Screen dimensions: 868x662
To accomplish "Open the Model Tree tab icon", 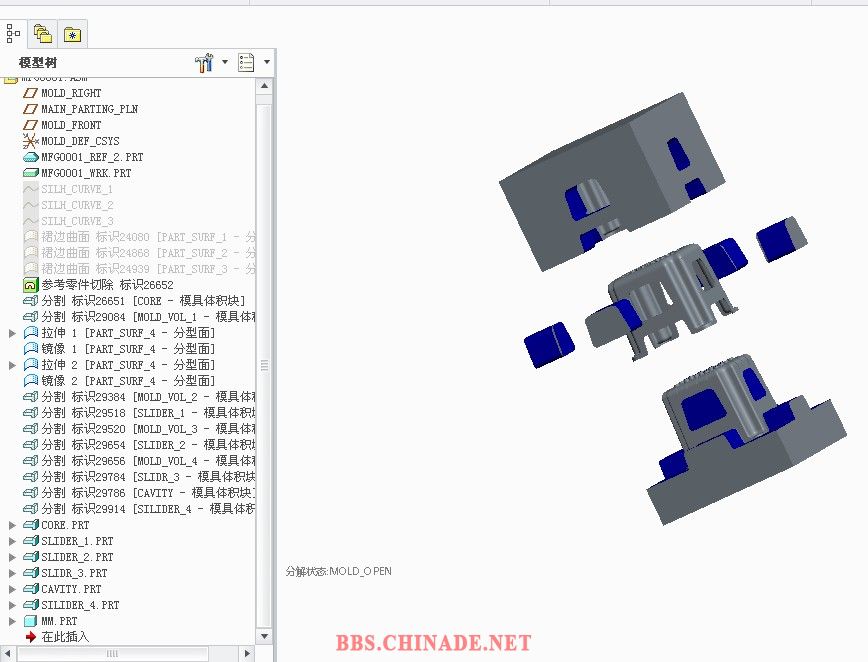I will tap(13, 34).
